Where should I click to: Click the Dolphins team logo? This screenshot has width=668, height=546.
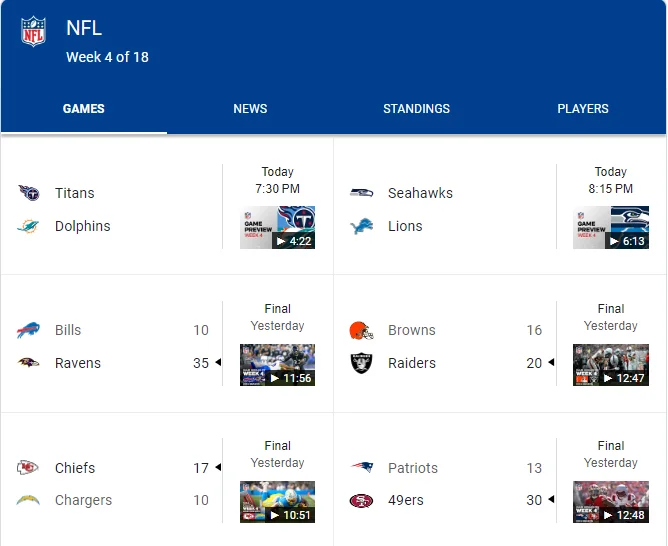tap(28, 226)
